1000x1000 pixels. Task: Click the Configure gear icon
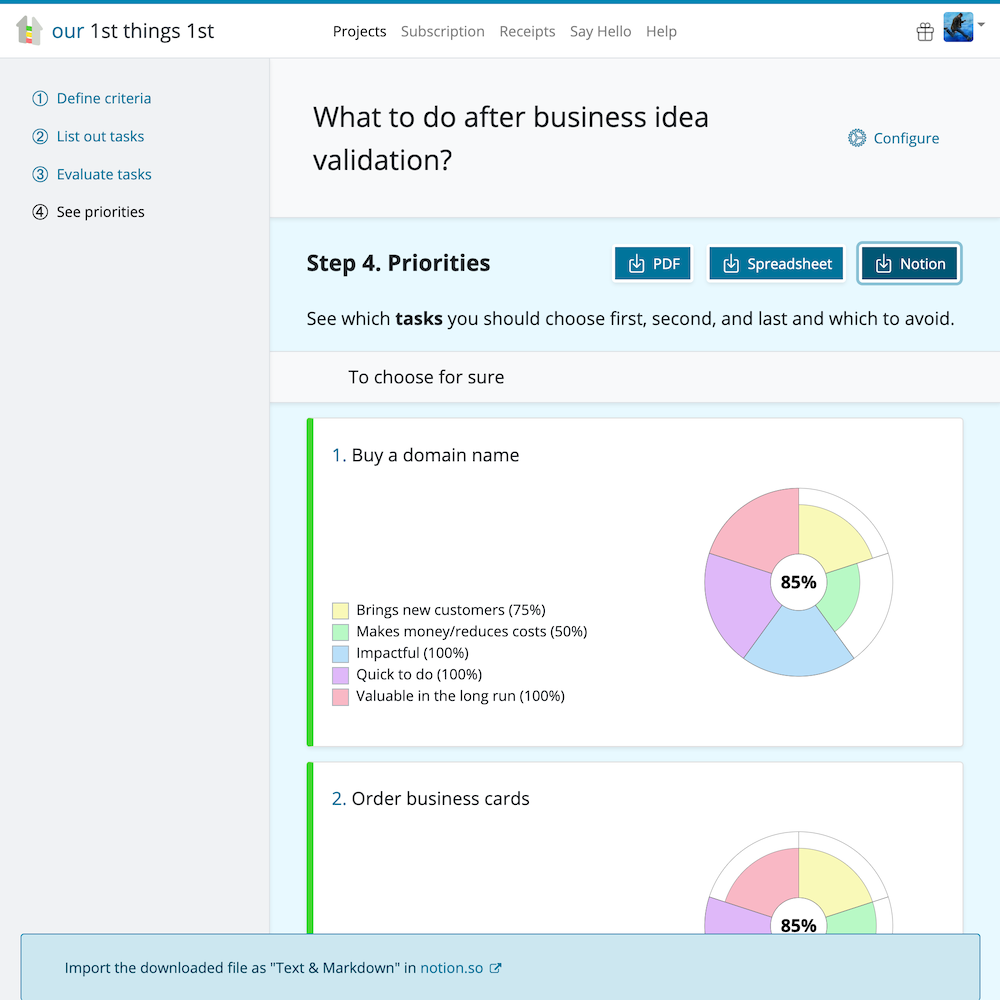[857, 138]
